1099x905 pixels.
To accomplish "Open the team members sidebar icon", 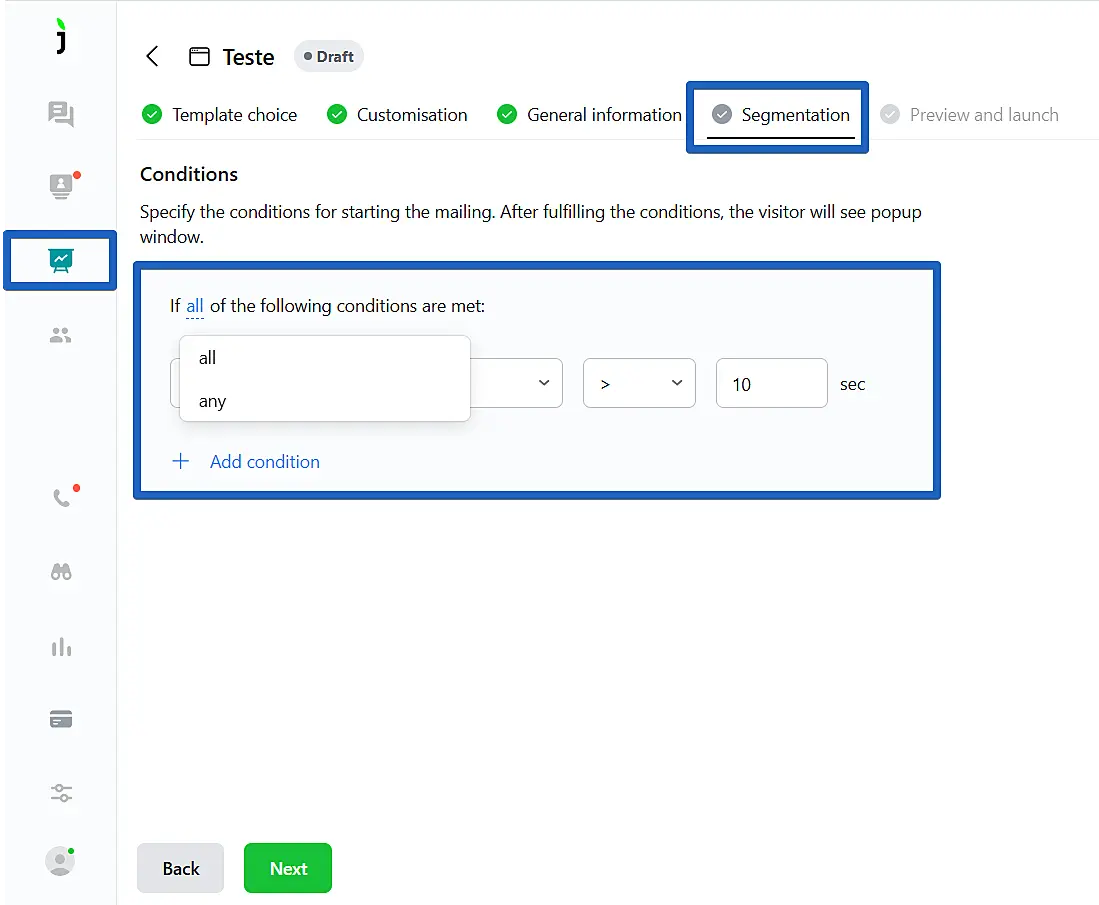I will 61,336.
